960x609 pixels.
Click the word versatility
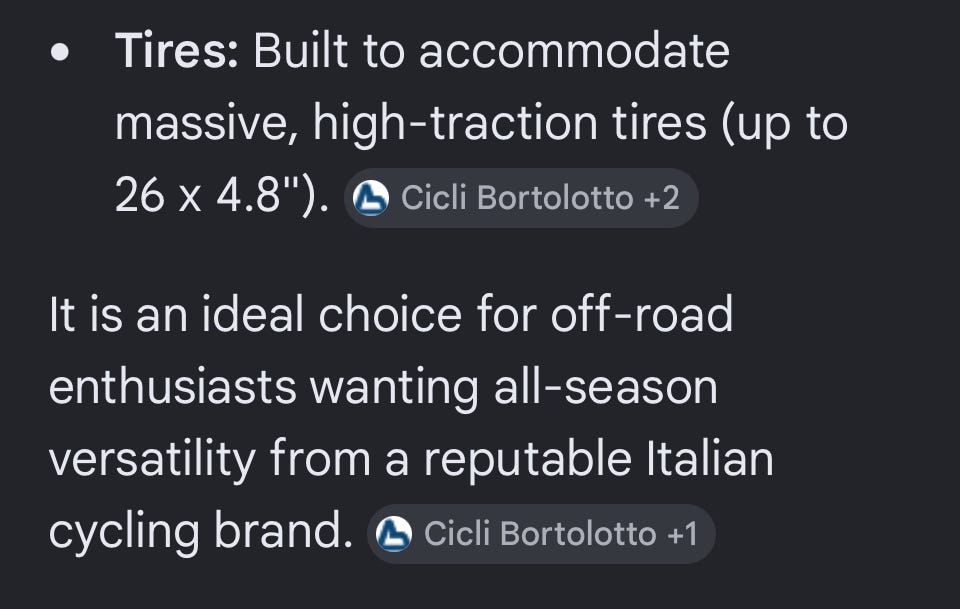[x=152, y=460]
